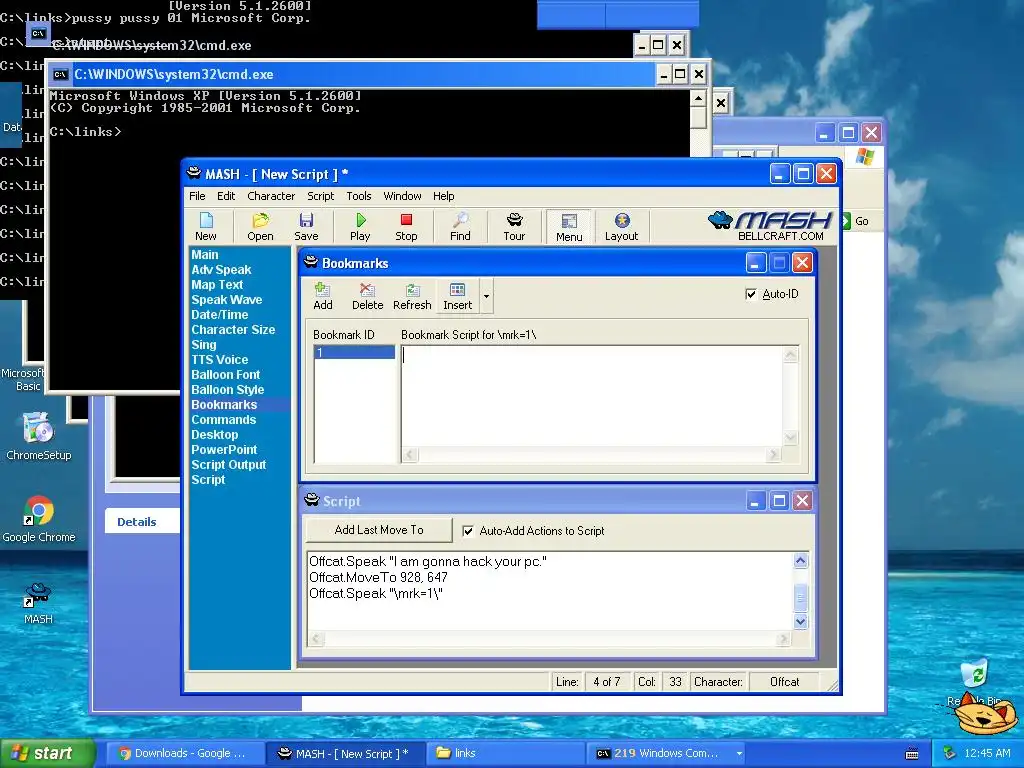1024x768 pixels.
Task: Select Sing in the sidebar
Action: (x=204, y=345)
